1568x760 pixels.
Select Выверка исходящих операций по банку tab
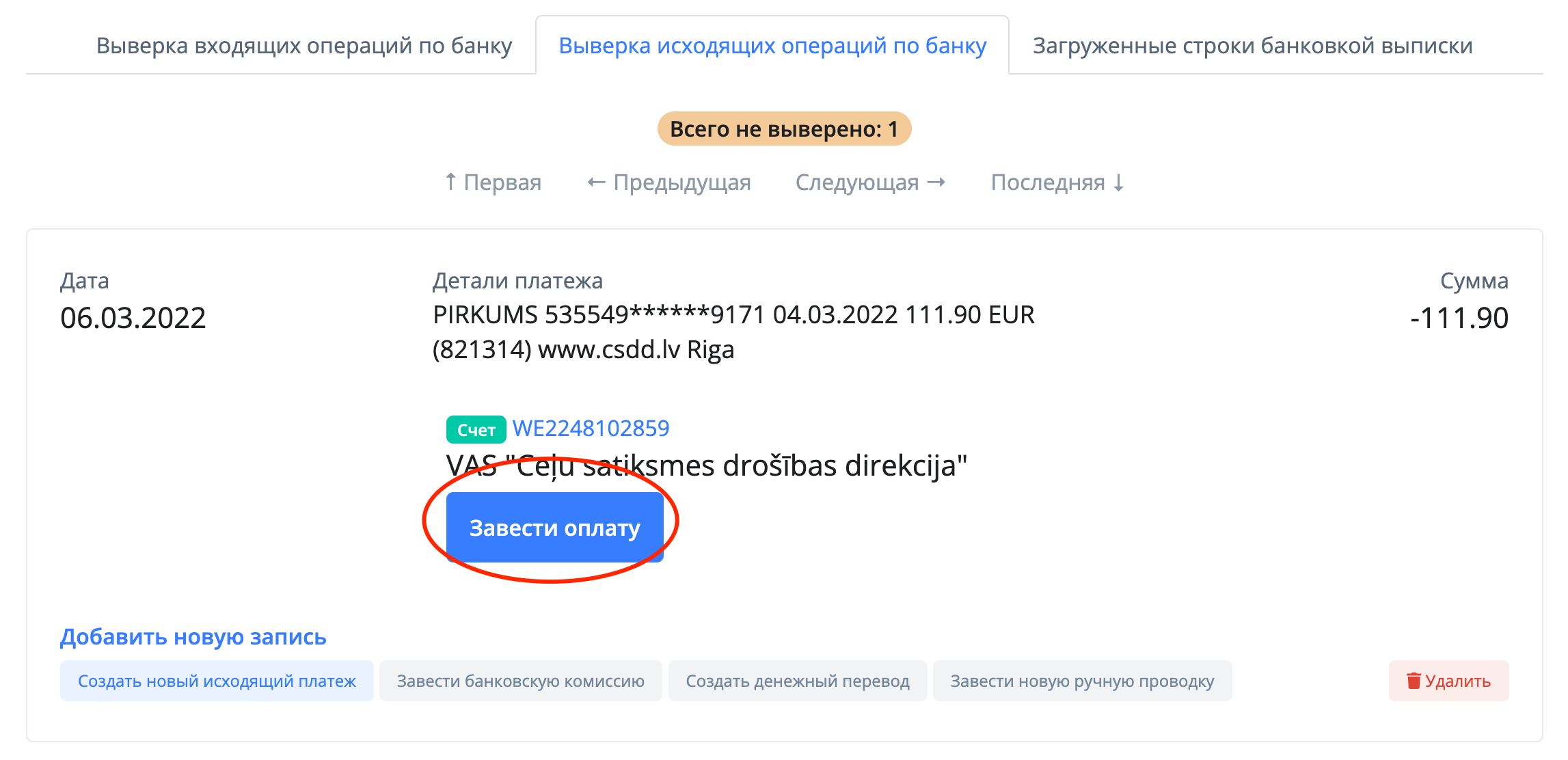772,46
